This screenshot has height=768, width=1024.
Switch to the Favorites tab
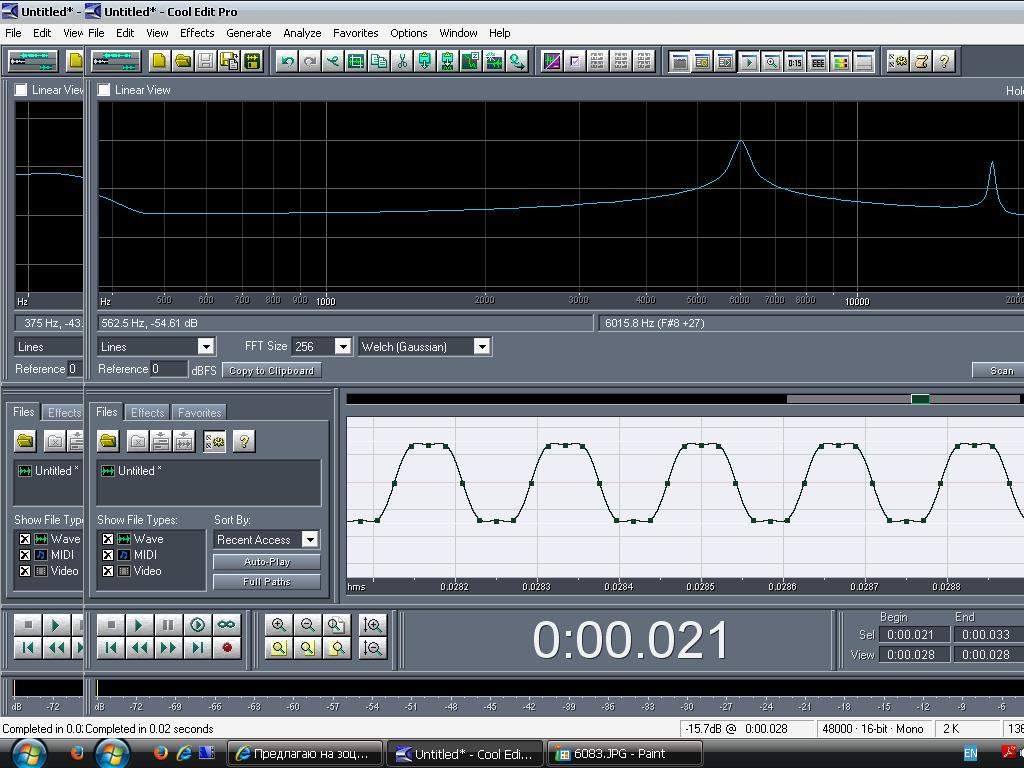(x=199, y=412)
